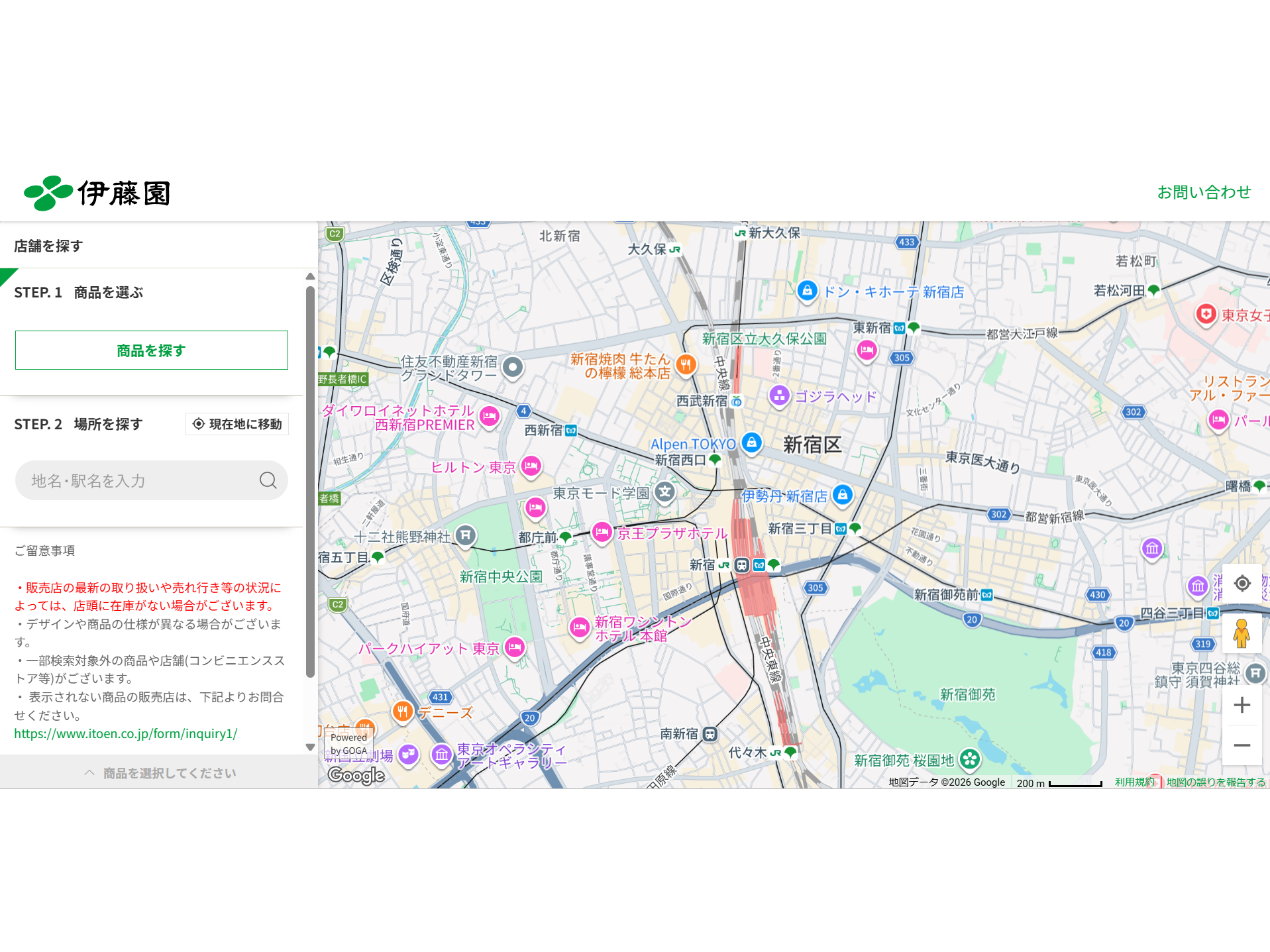
Task: Open the お問い合わせ contact link
Action: (1204, 192)
